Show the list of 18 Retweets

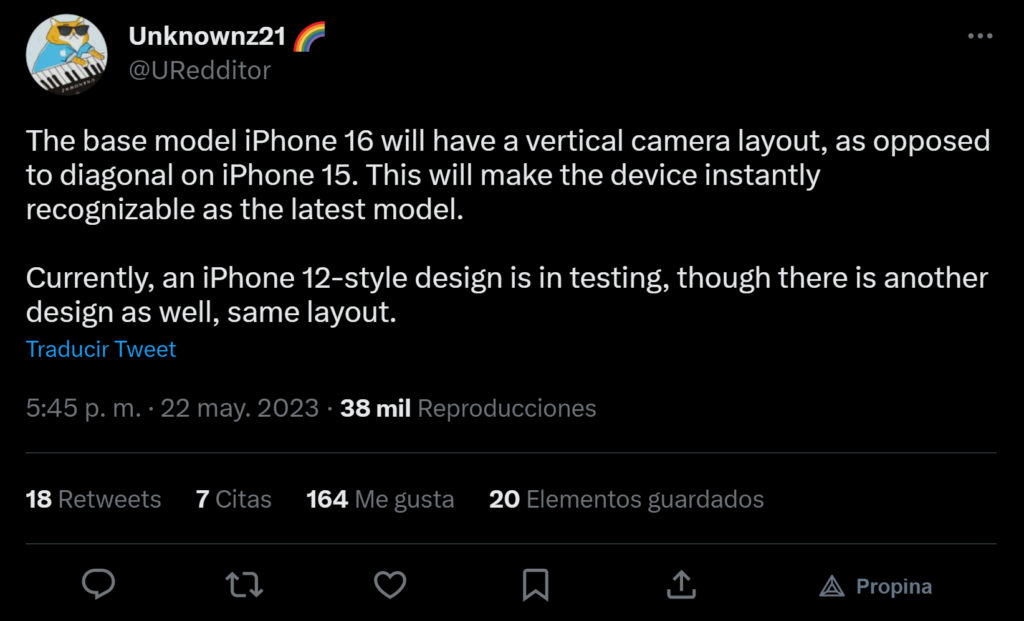pos(93,499)
